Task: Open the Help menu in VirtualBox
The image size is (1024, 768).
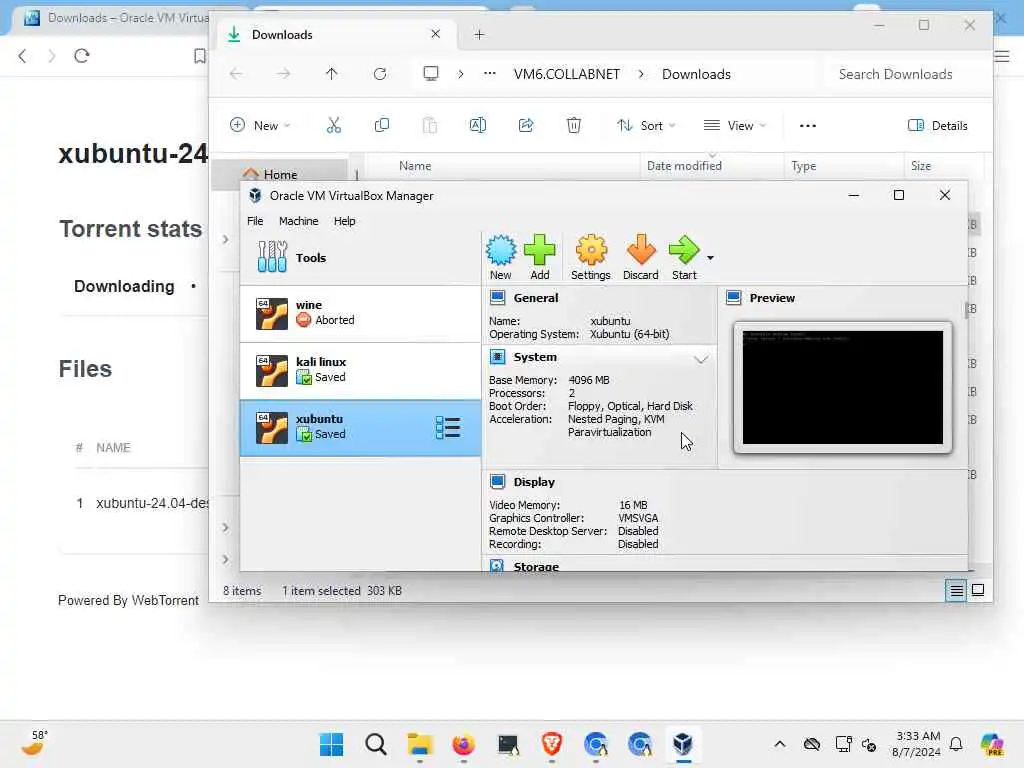Action: [345, 221]
